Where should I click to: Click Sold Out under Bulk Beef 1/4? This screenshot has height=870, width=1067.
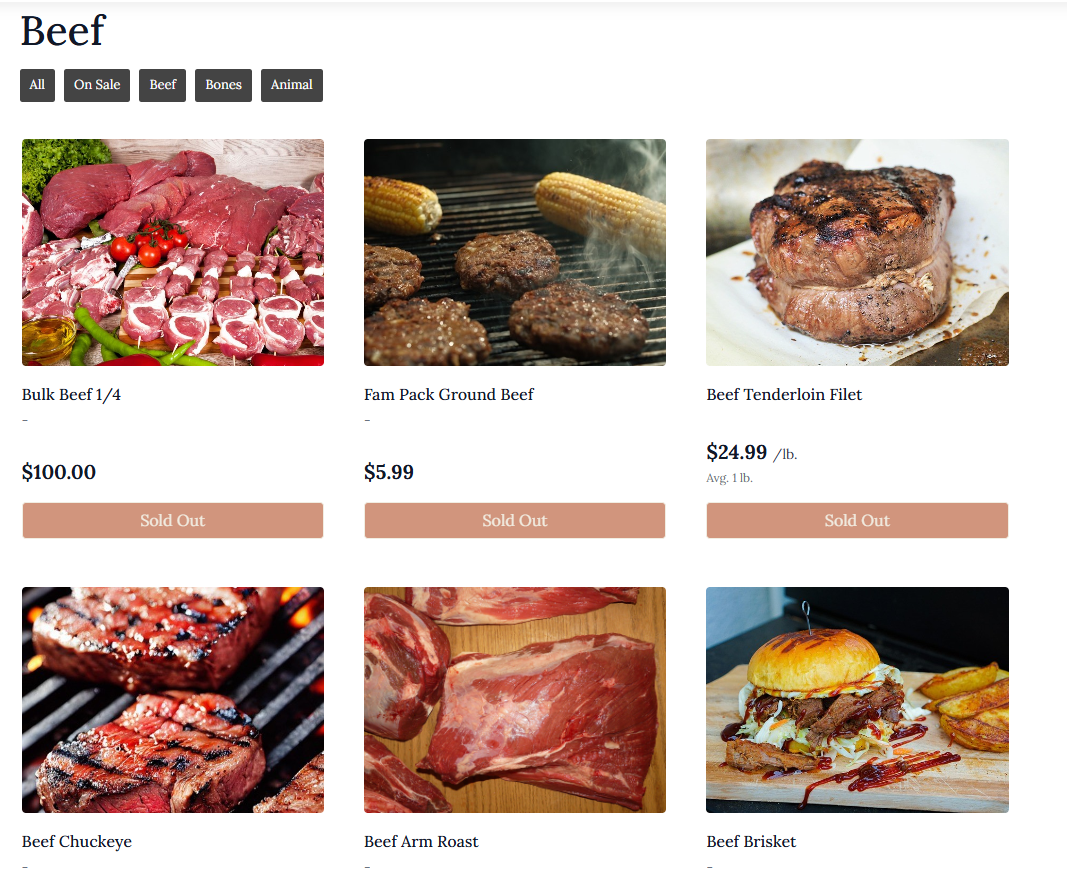[x=173, y=520]
